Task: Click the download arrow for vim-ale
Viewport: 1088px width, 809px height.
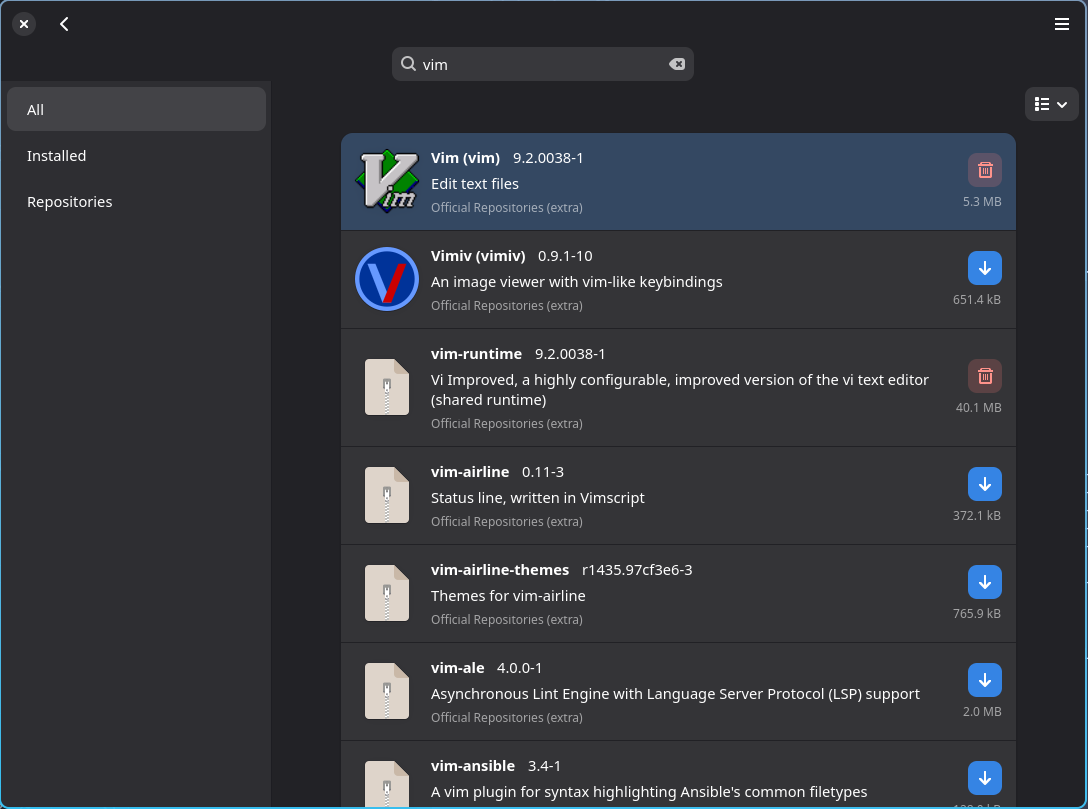Action: coord(984,680)
